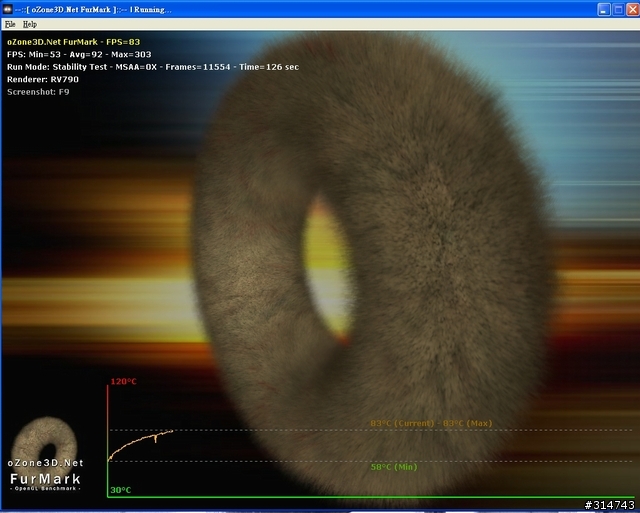Viewport: 640px width, 513px height.
Task: Open the Help menu
Action: 30,24
